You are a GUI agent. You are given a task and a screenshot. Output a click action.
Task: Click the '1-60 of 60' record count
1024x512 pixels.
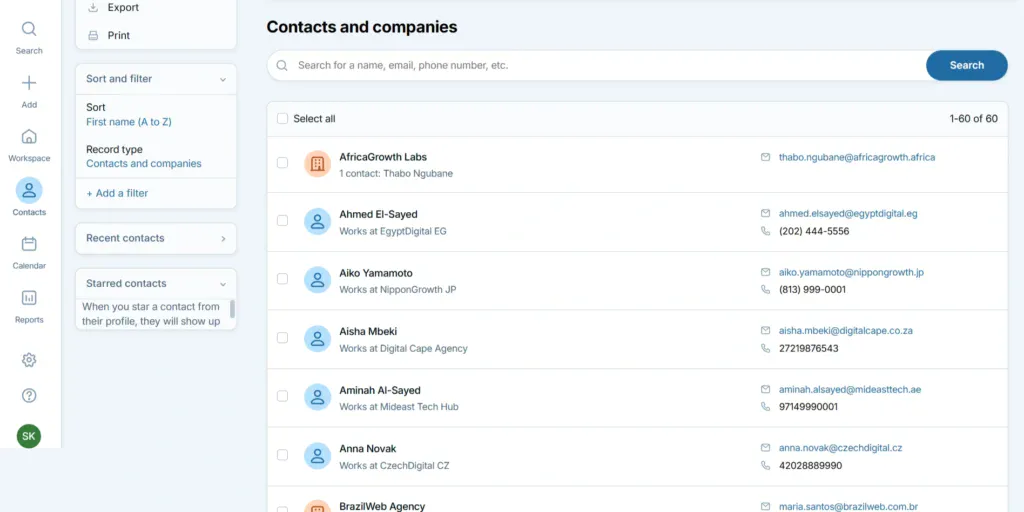tap(973, 119)
